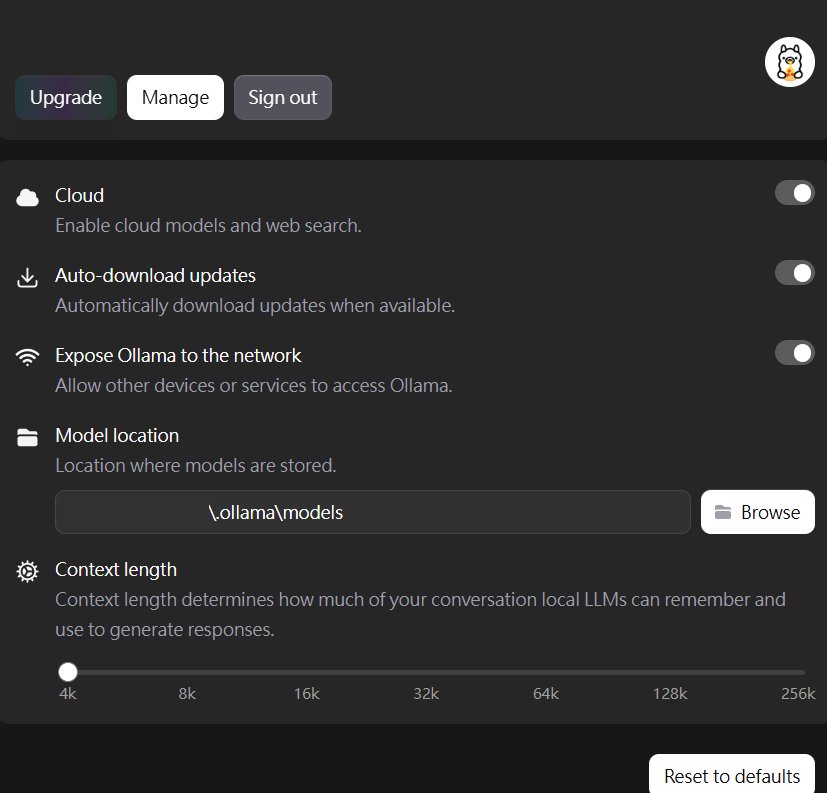Click the Ollama llama avatar icon
The image size is (827, 793).
coord(789,63)
